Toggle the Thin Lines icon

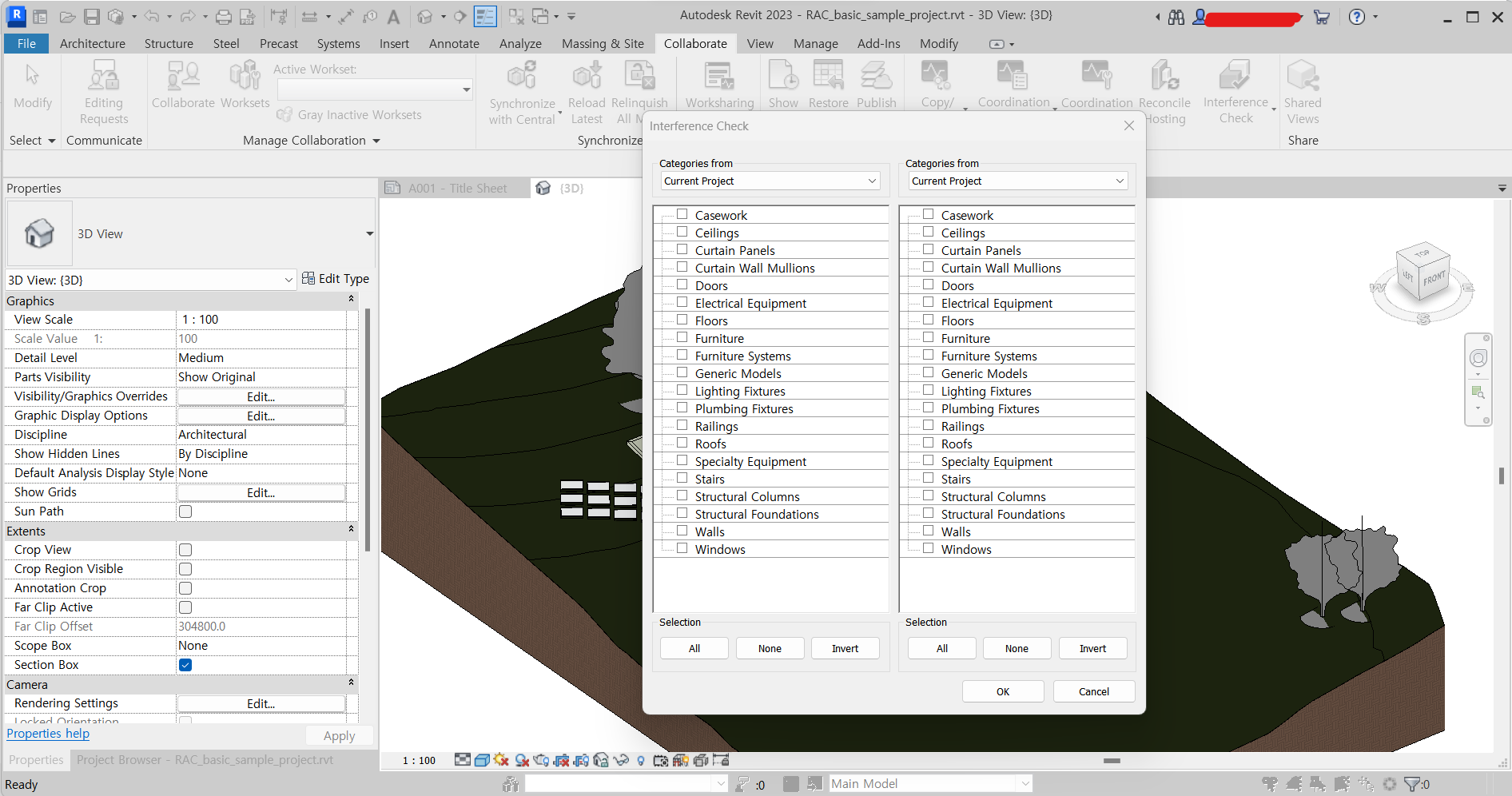click(485, 17)
